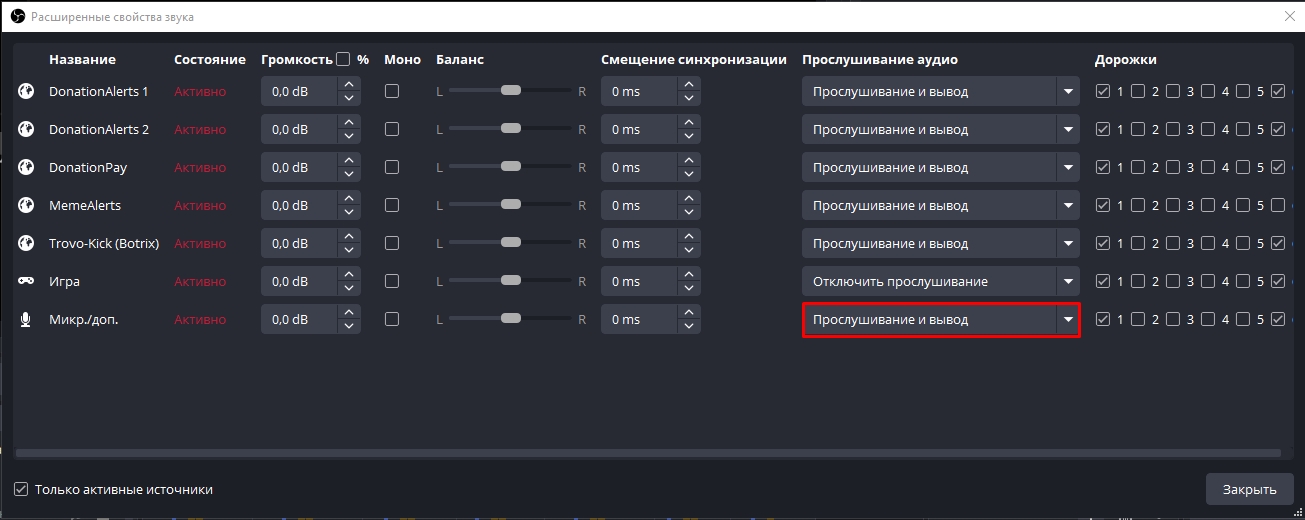
Task: Increase sync offset of DonationPay with up arrow
Action: 688,160
